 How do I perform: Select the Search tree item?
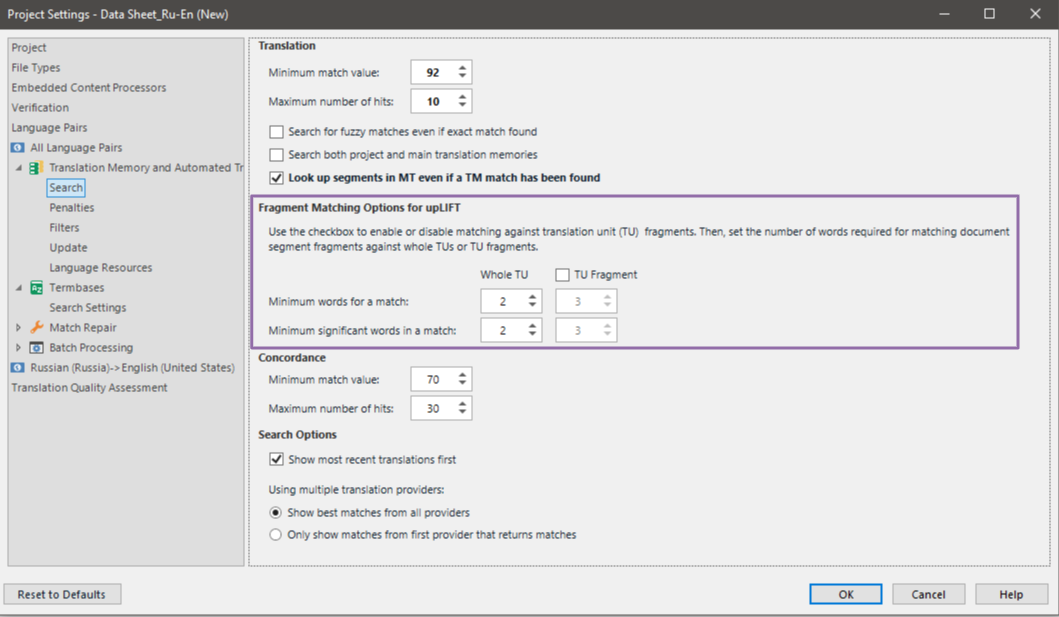[66, 188]
